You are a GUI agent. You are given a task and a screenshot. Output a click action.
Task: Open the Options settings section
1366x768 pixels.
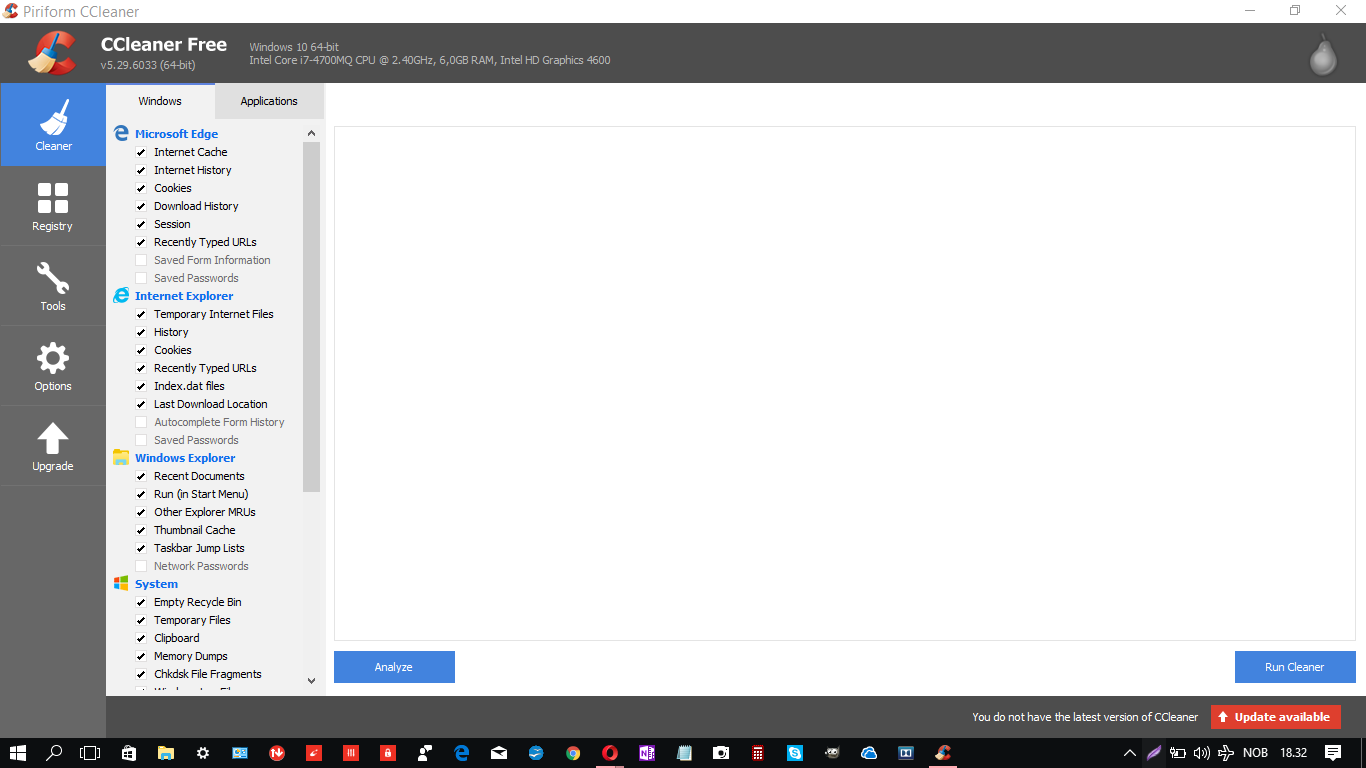click(x=53, y=366)
